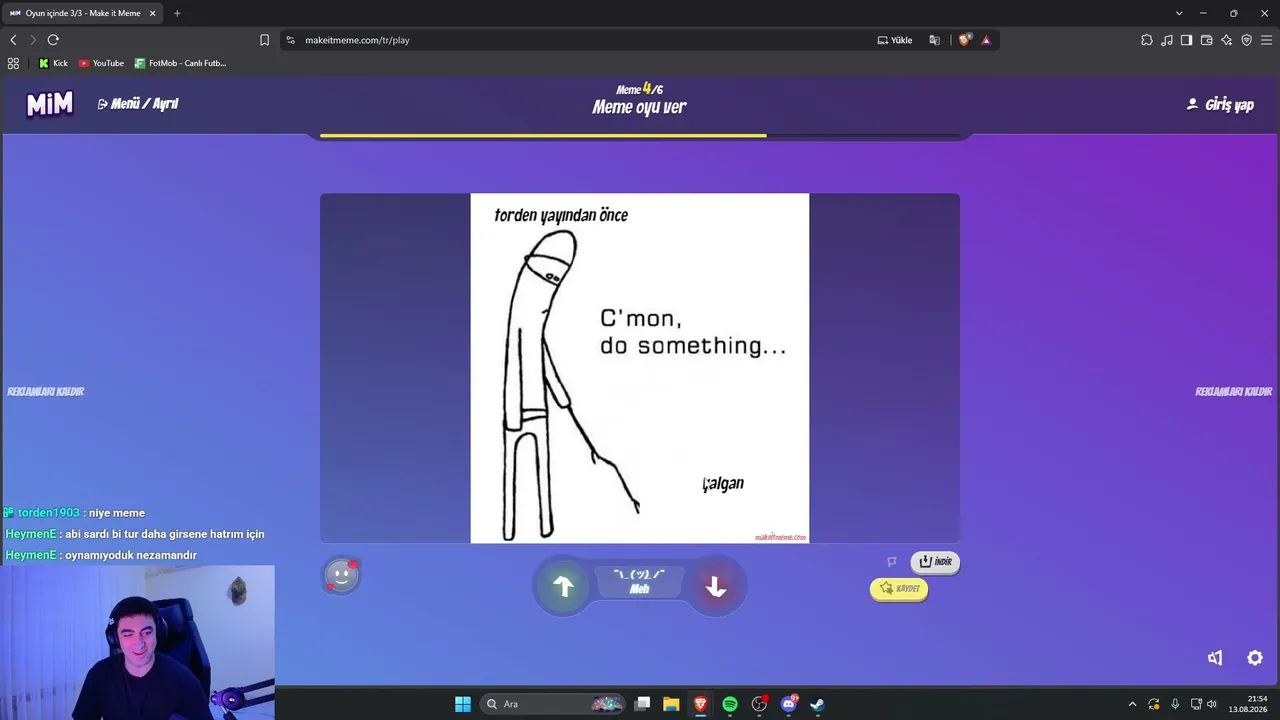This screenshot has height=720, width=1280.
Task: Click the taskbar Ara search box
Action: (x=553, y=704)
